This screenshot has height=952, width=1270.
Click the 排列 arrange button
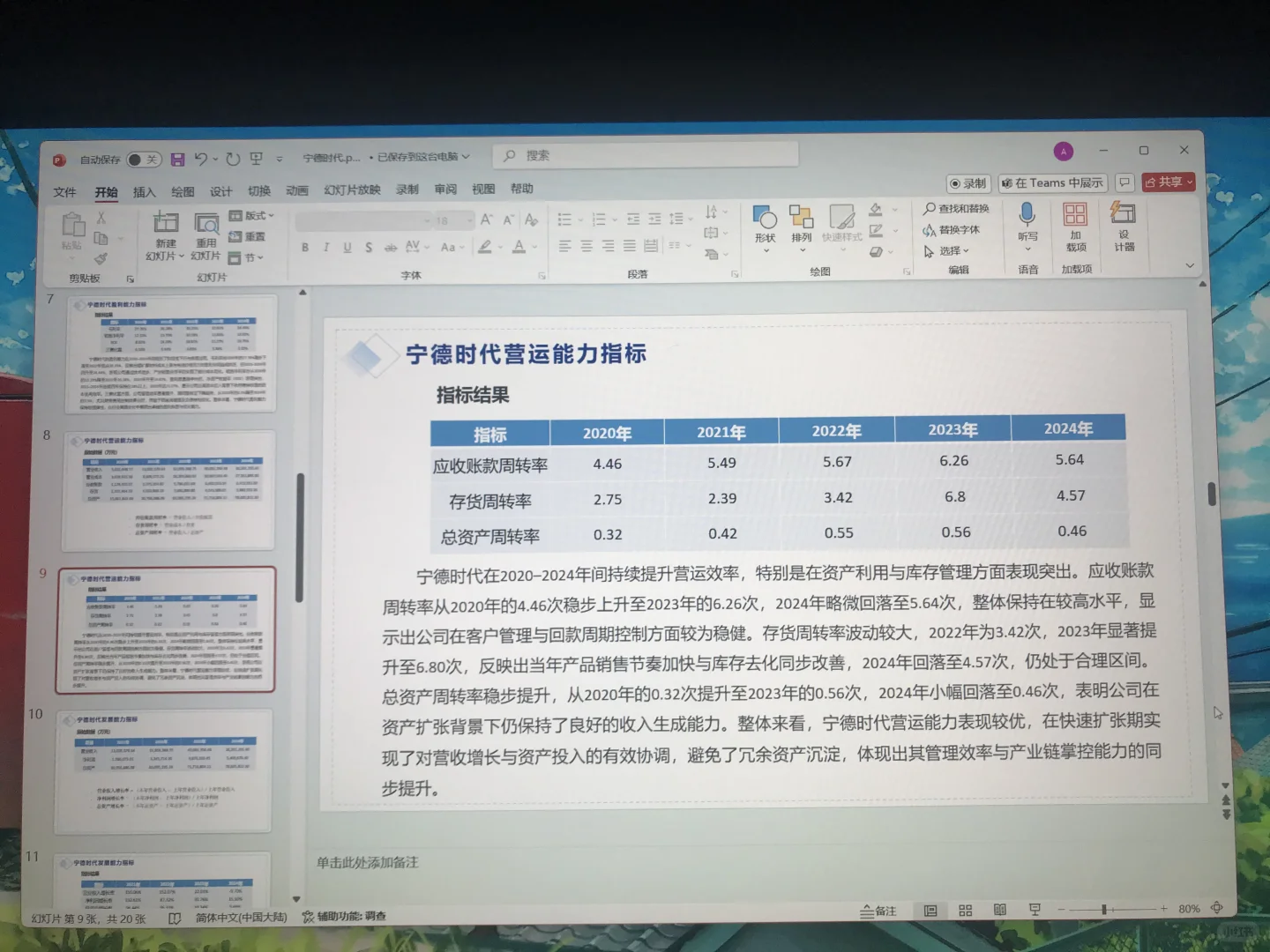(802, 228)
